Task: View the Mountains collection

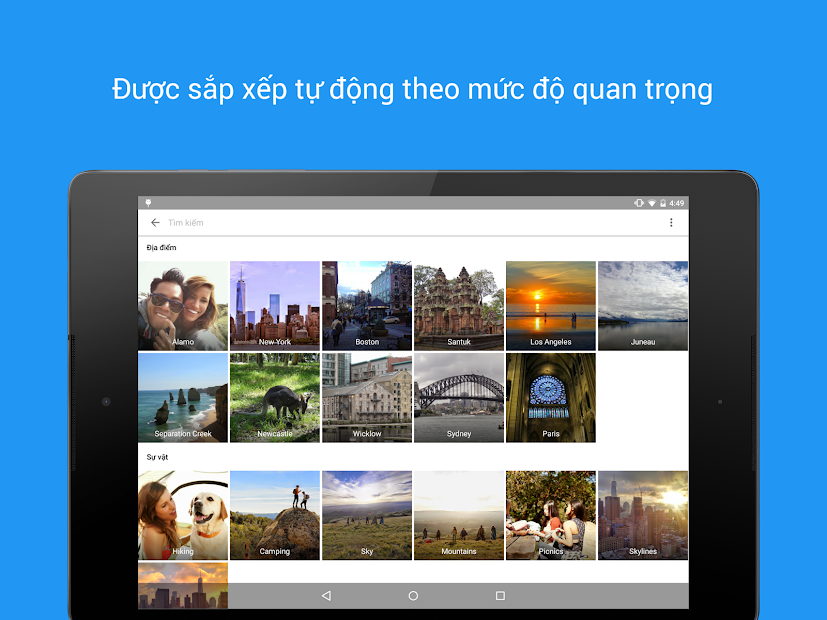Action: tap(458, 515)
